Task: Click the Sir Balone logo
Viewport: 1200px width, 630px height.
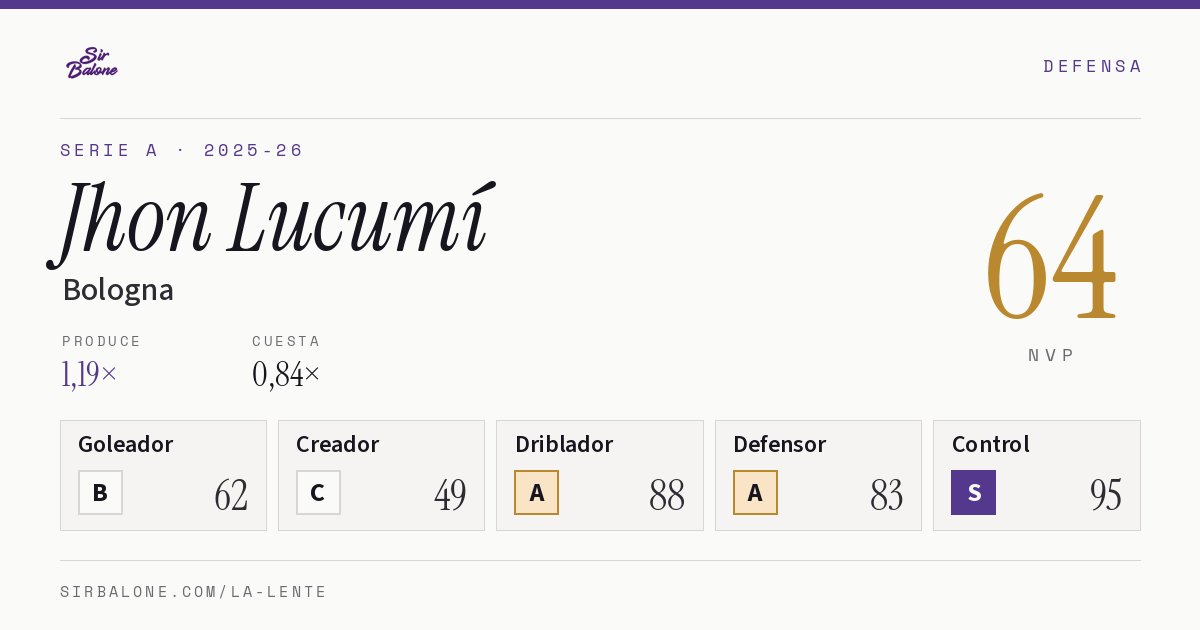Action: pyautogui.click(x=92, y=63)
